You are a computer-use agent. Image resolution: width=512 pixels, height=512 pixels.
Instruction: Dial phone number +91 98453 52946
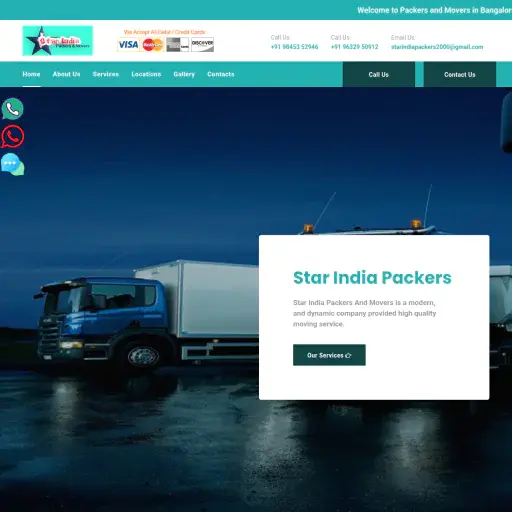(294, 47)
